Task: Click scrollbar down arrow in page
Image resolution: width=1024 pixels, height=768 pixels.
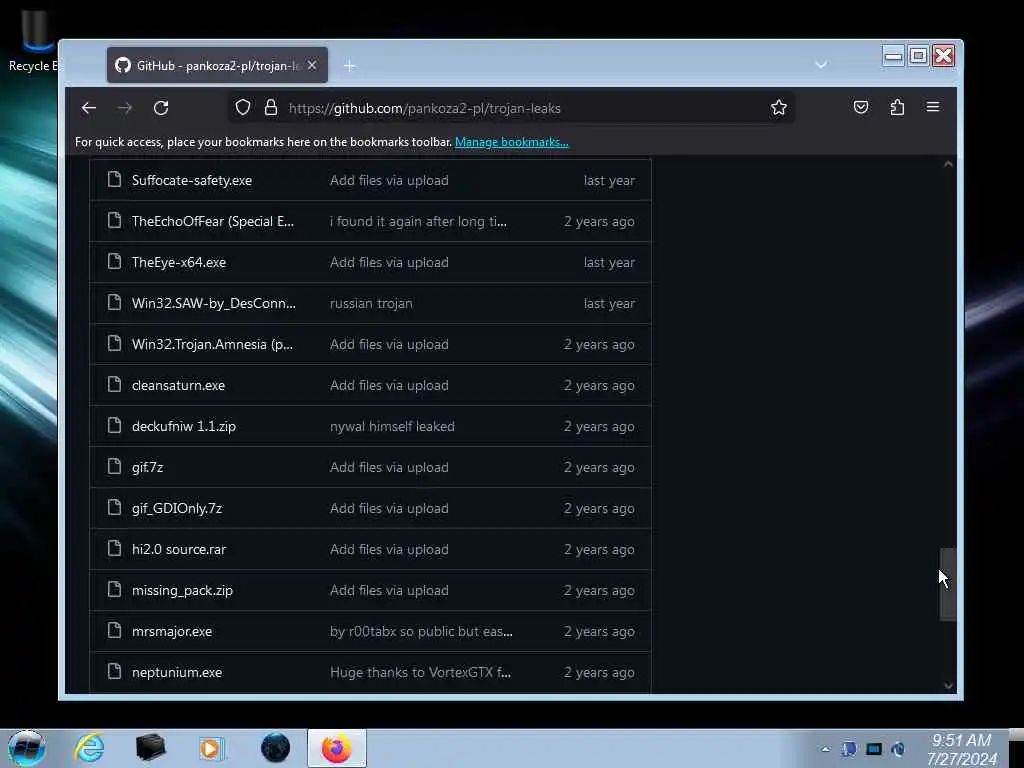Action: 948,686
